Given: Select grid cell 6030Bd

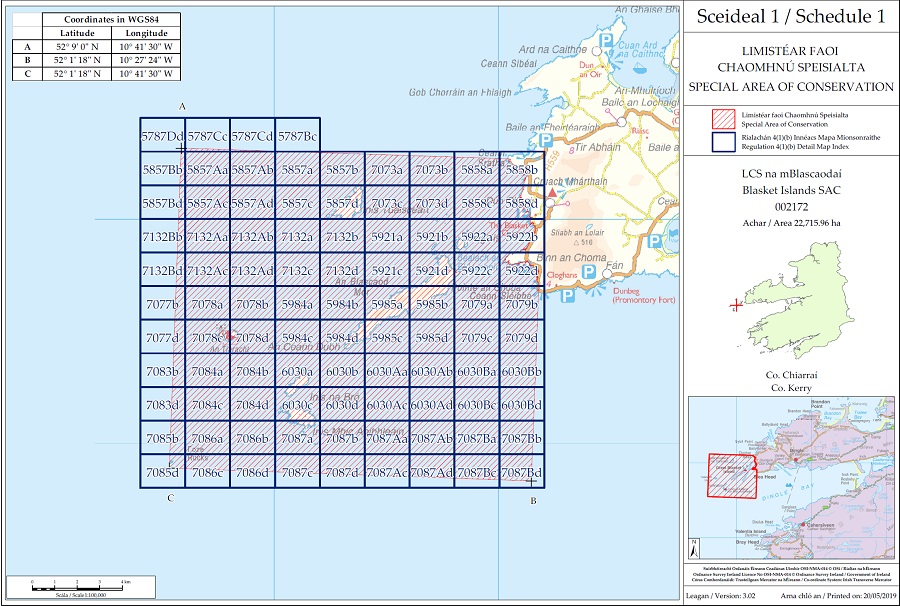Looking at the screenshot, I should pos(521,405).
